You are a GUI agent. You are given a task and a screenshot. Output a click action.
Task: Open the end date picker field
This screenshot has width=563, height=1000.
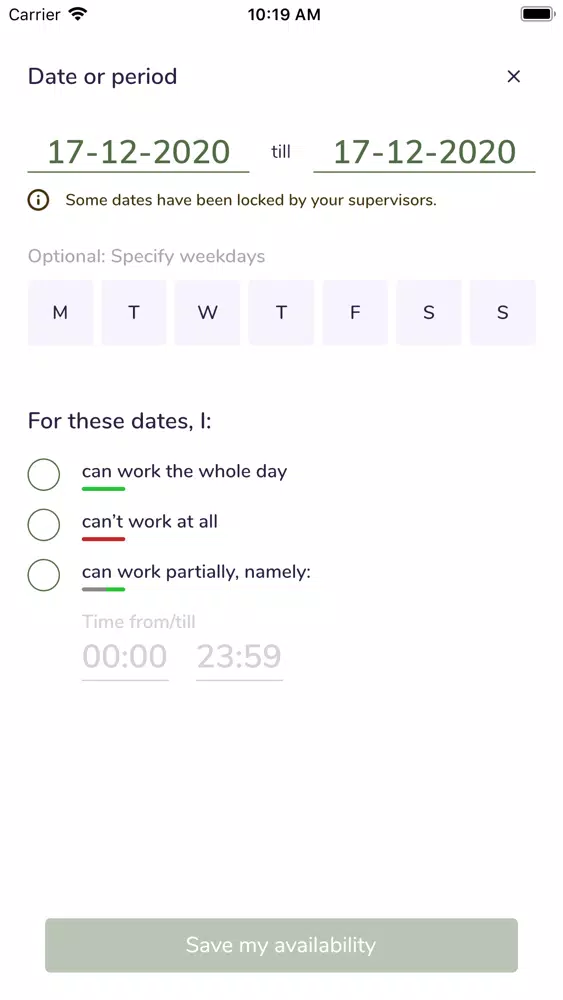coord(424,152)
